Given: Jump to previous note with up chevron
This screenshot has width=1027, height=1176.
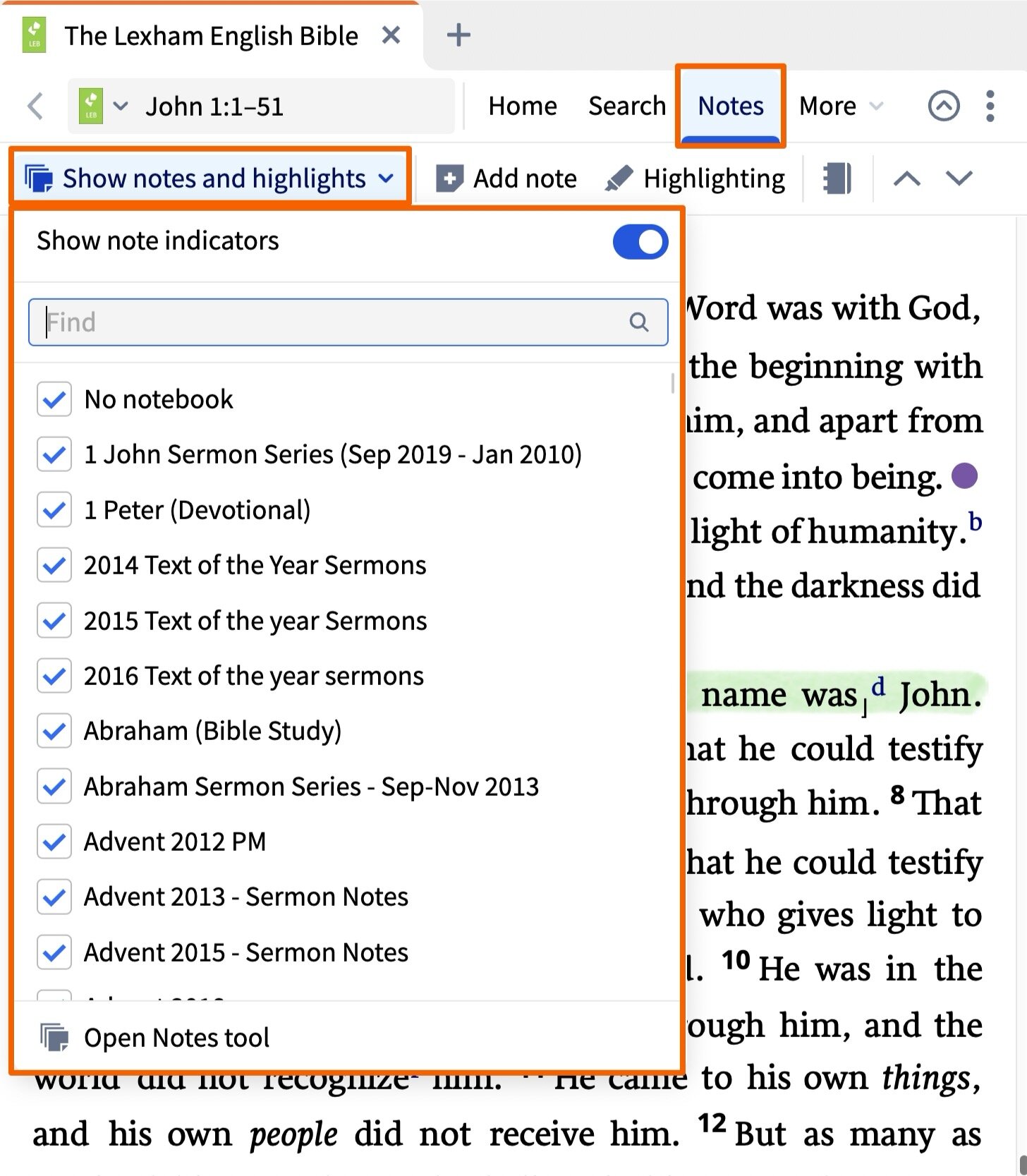Looking at the screenshot, I should (x=906, y=178).
